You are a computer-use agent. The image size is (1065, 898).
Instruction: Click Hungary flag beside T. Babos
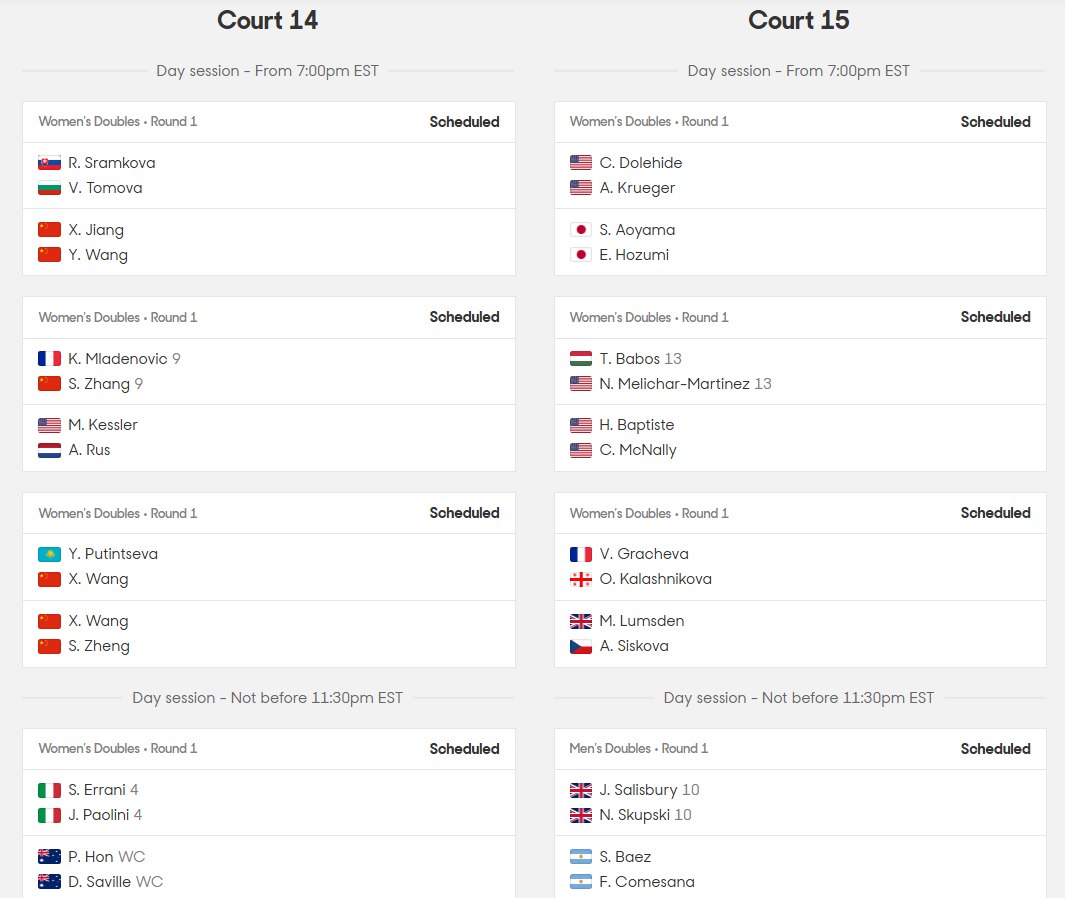581,359
